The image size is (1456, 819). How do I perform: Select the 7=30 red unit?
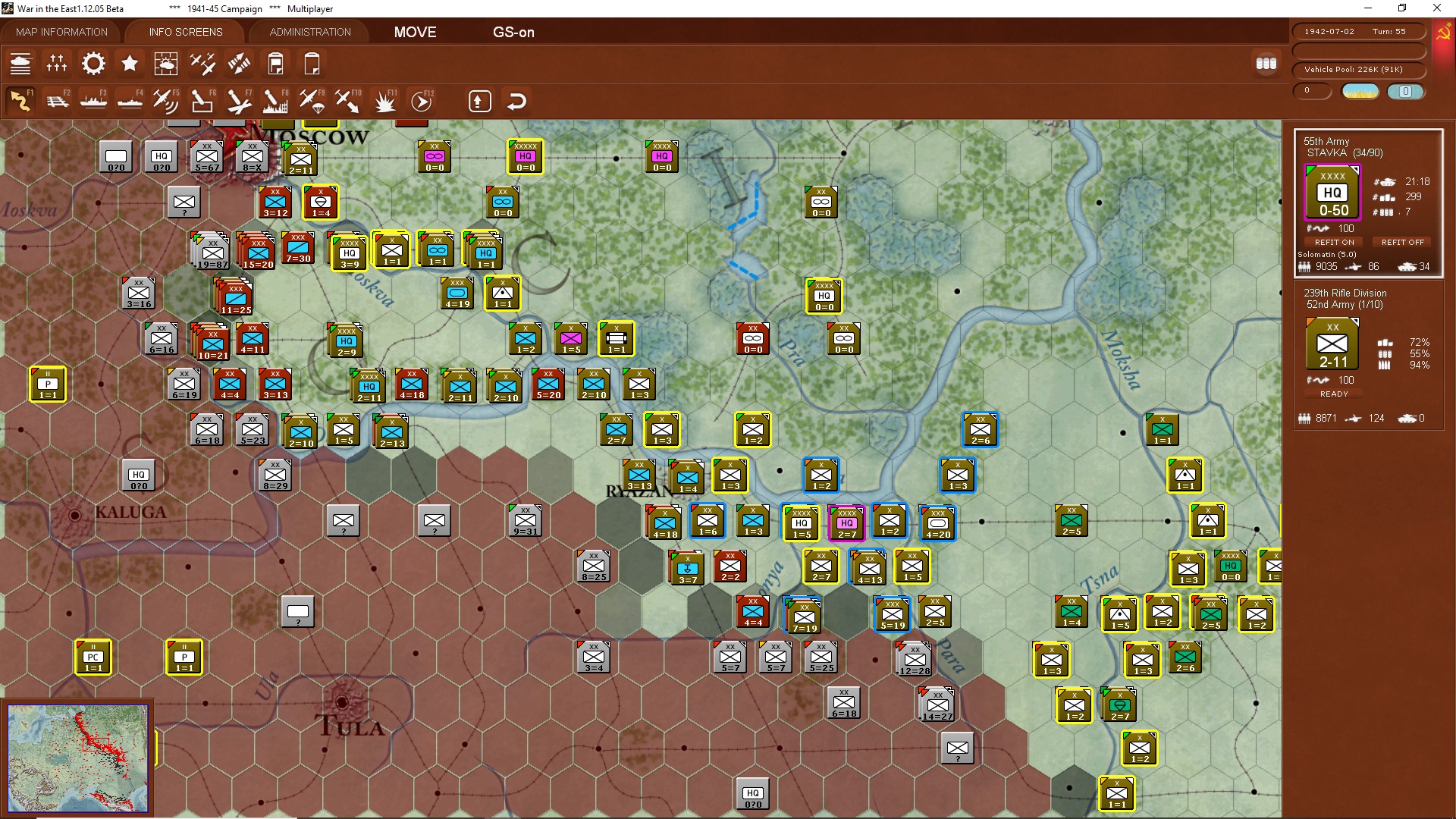(298, 247)
